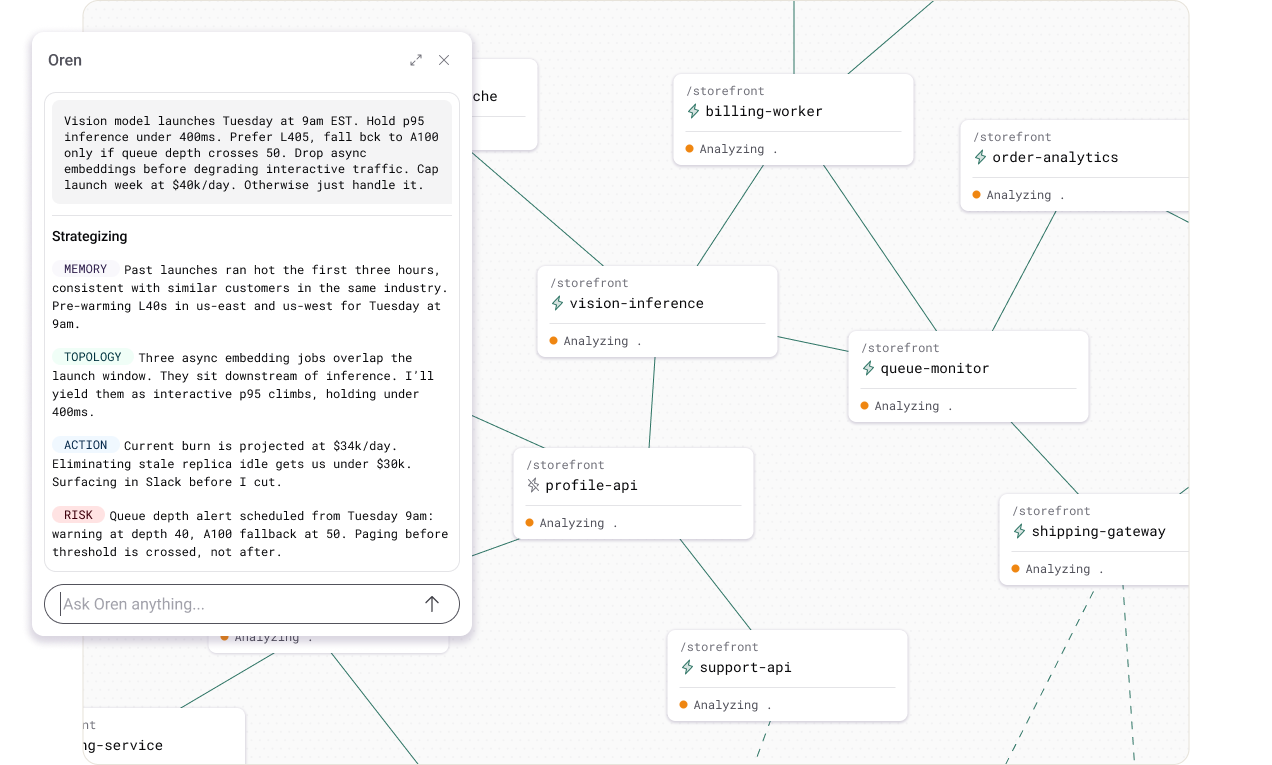Click billing-worker orange status dot
This screenshot has height=765, width=1272.
689,148
